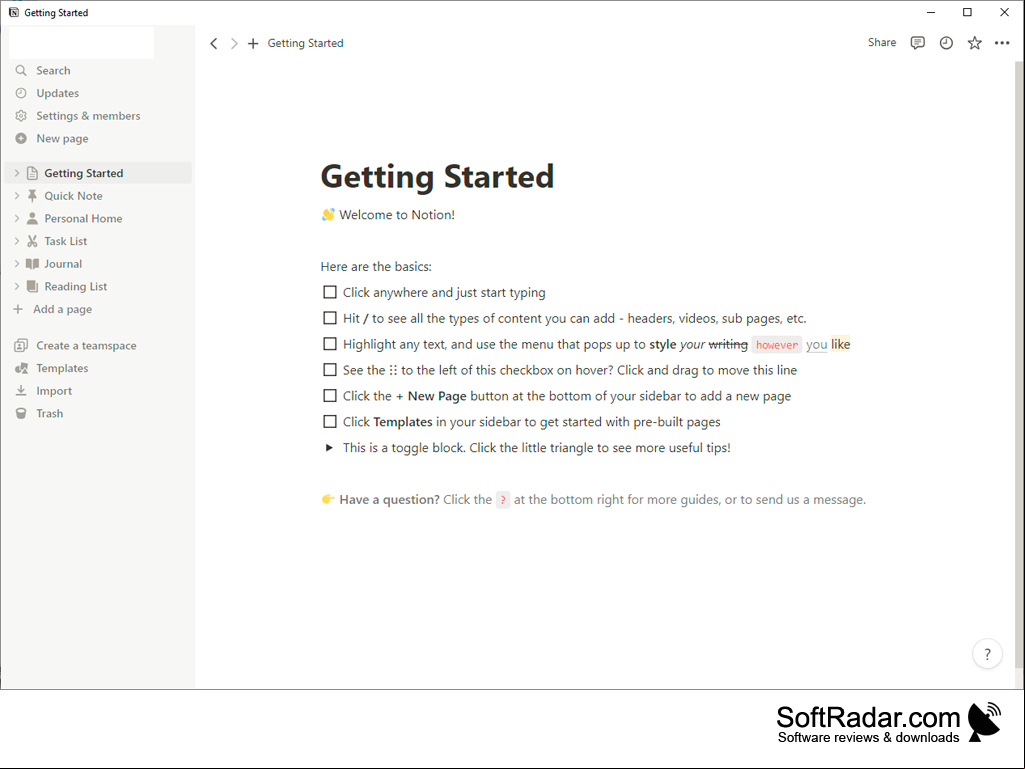Click the Settings gear icon in sidebar
1025x769 pixels.
point(21,116)
